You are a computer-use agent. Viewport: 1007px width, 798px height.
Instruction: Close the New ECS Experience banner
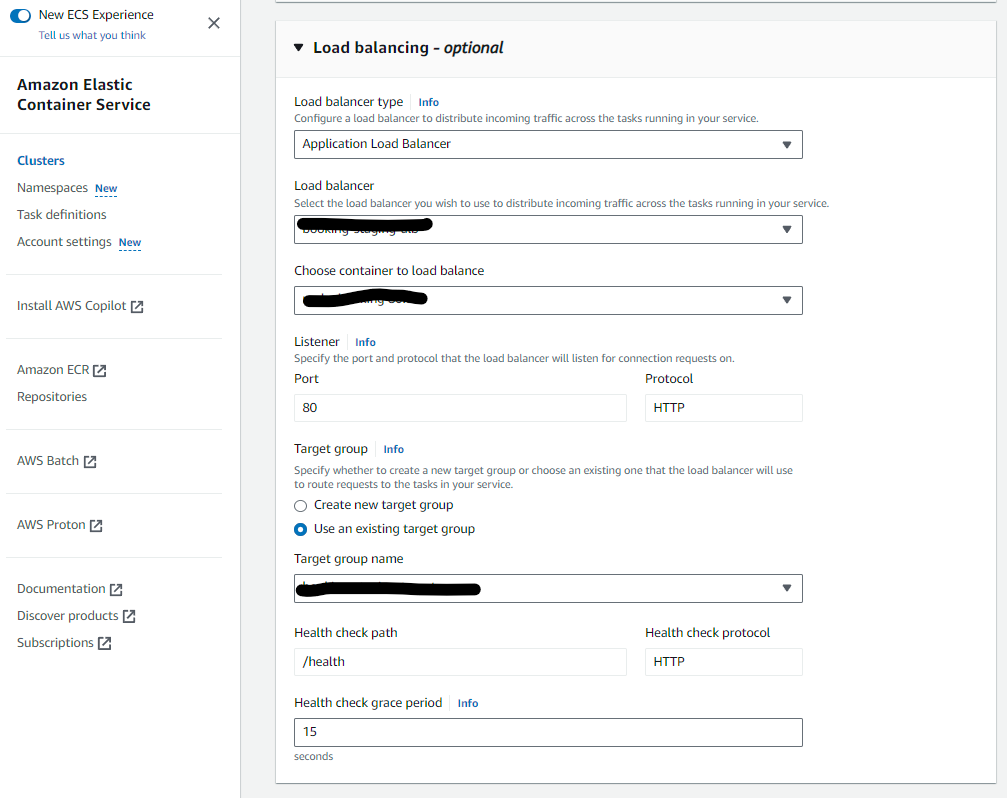pos(214,23)
